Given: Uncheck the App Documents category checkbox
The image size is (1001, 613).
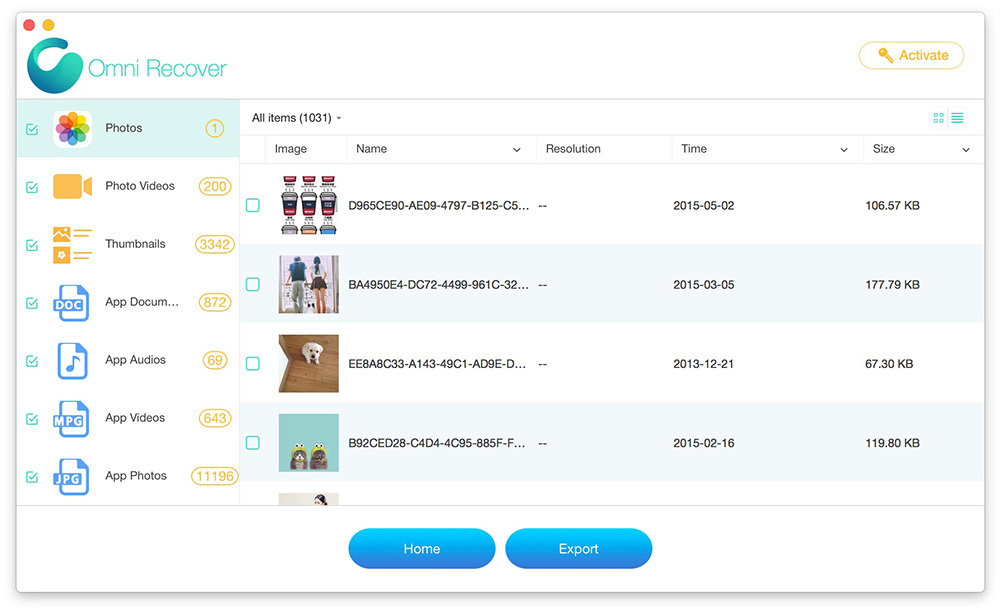Looking at the screenshot, I should point(32,303).
